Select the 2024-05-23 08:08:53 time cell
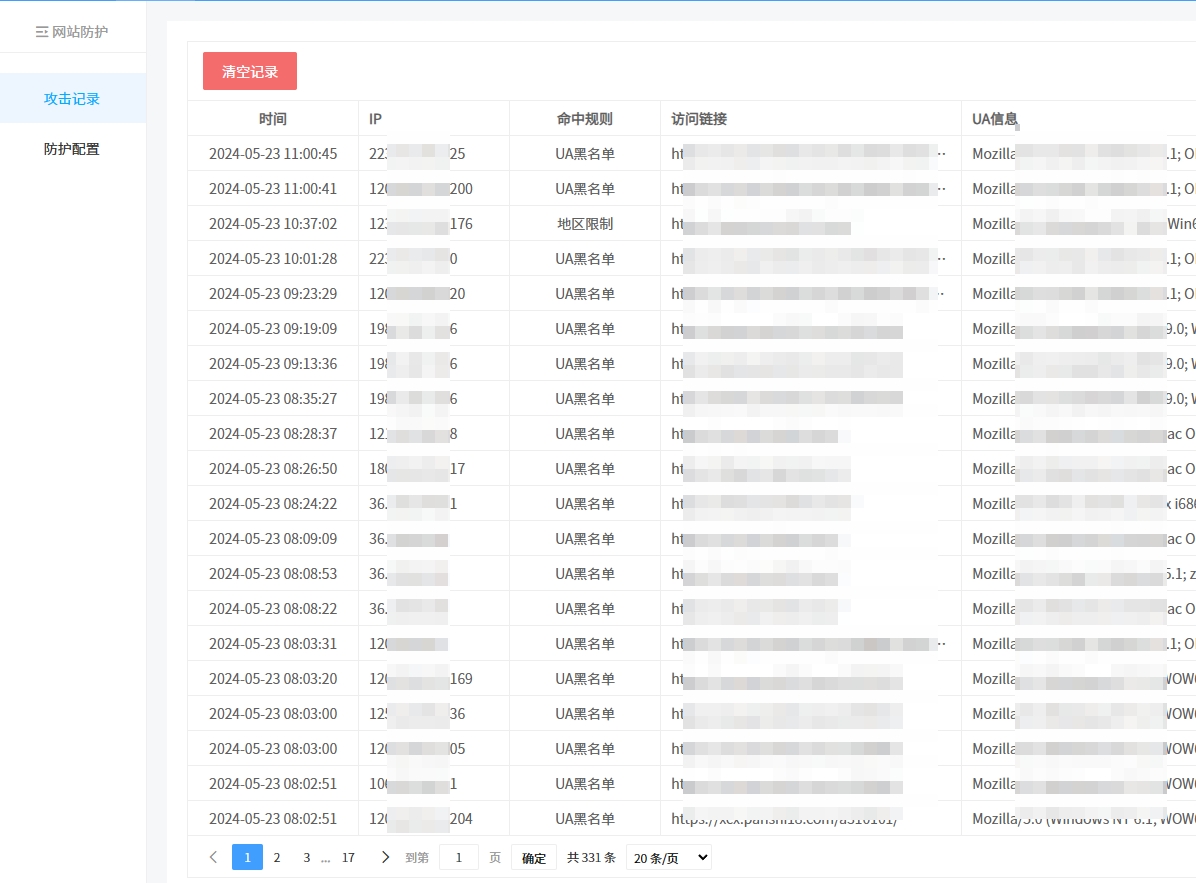The height and width of the screenshot is (883, 1196). point(273,573)
